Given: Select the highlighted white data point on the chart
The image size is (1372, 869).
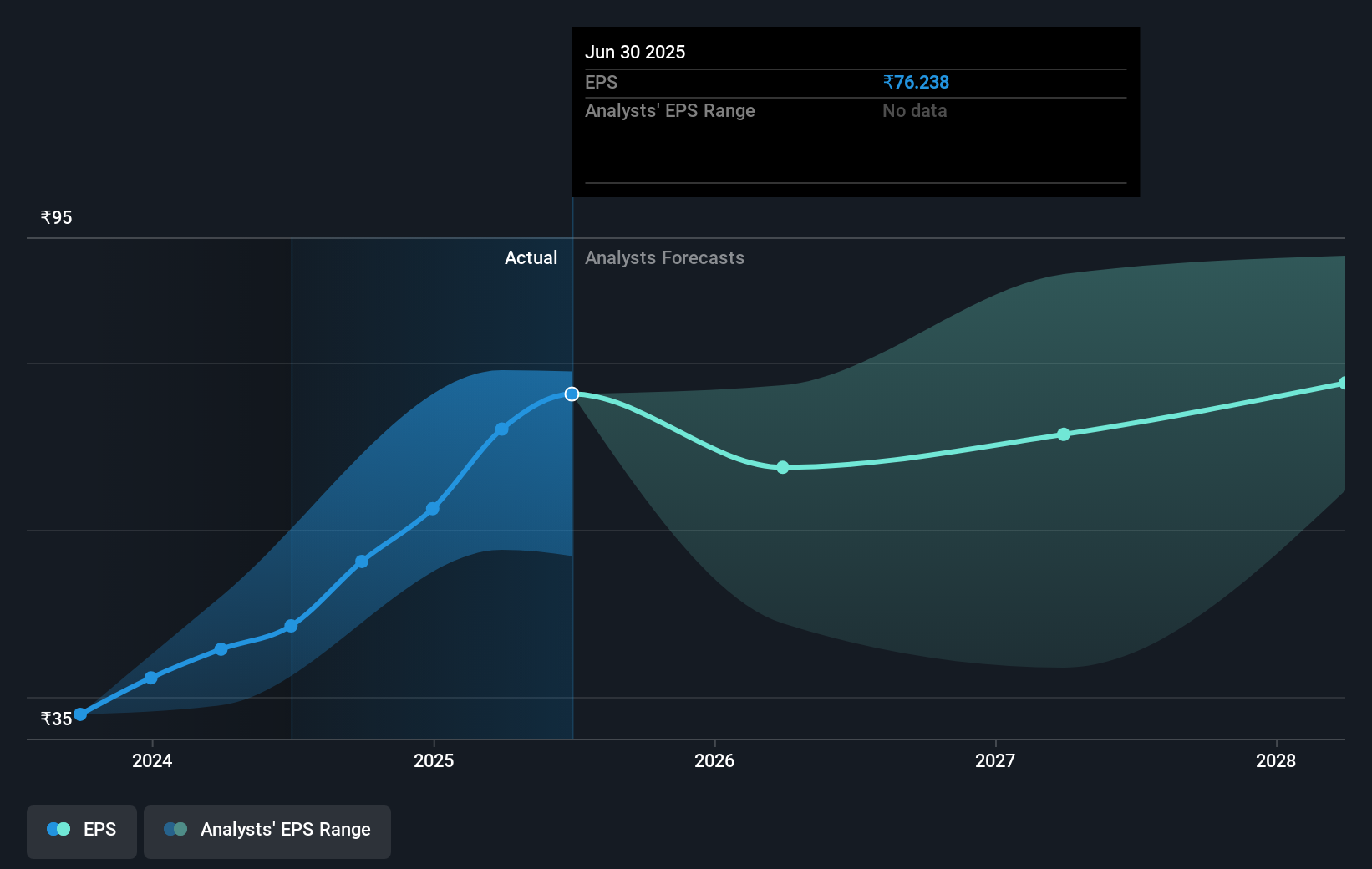Looking at the screenshot, I should point(572,394).
